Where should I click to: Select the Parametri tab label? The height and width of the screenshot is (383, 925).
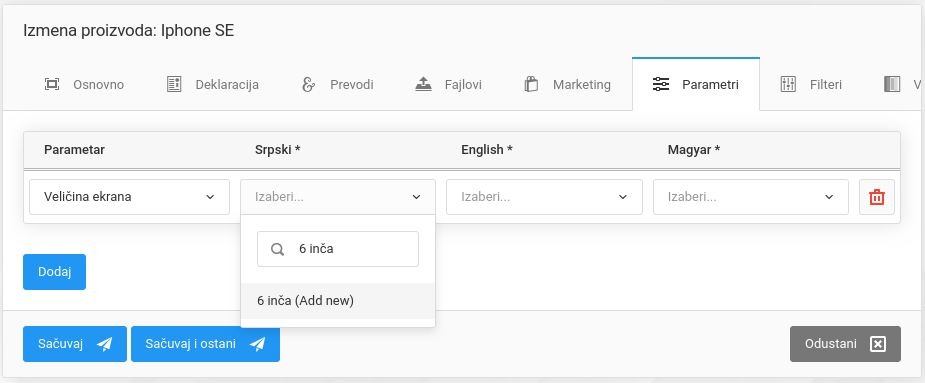tap(710, 84)
